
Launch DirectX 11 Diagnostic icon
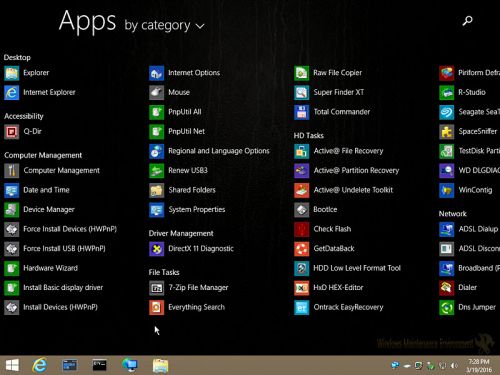click(x=157, y=249)
